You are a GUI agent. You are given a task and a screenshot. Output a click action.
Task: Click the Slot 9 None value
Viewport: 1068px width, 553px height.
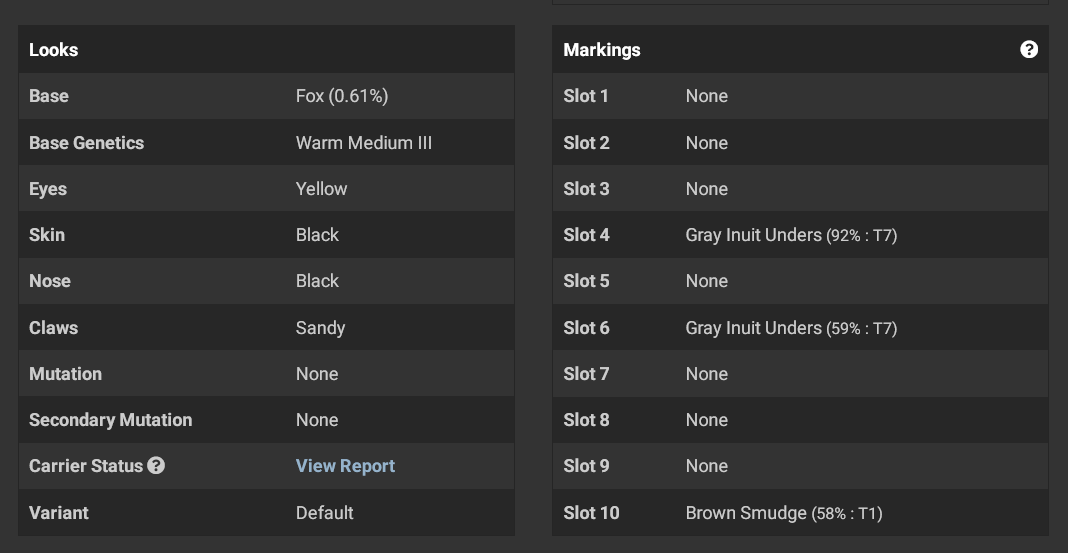706,466
